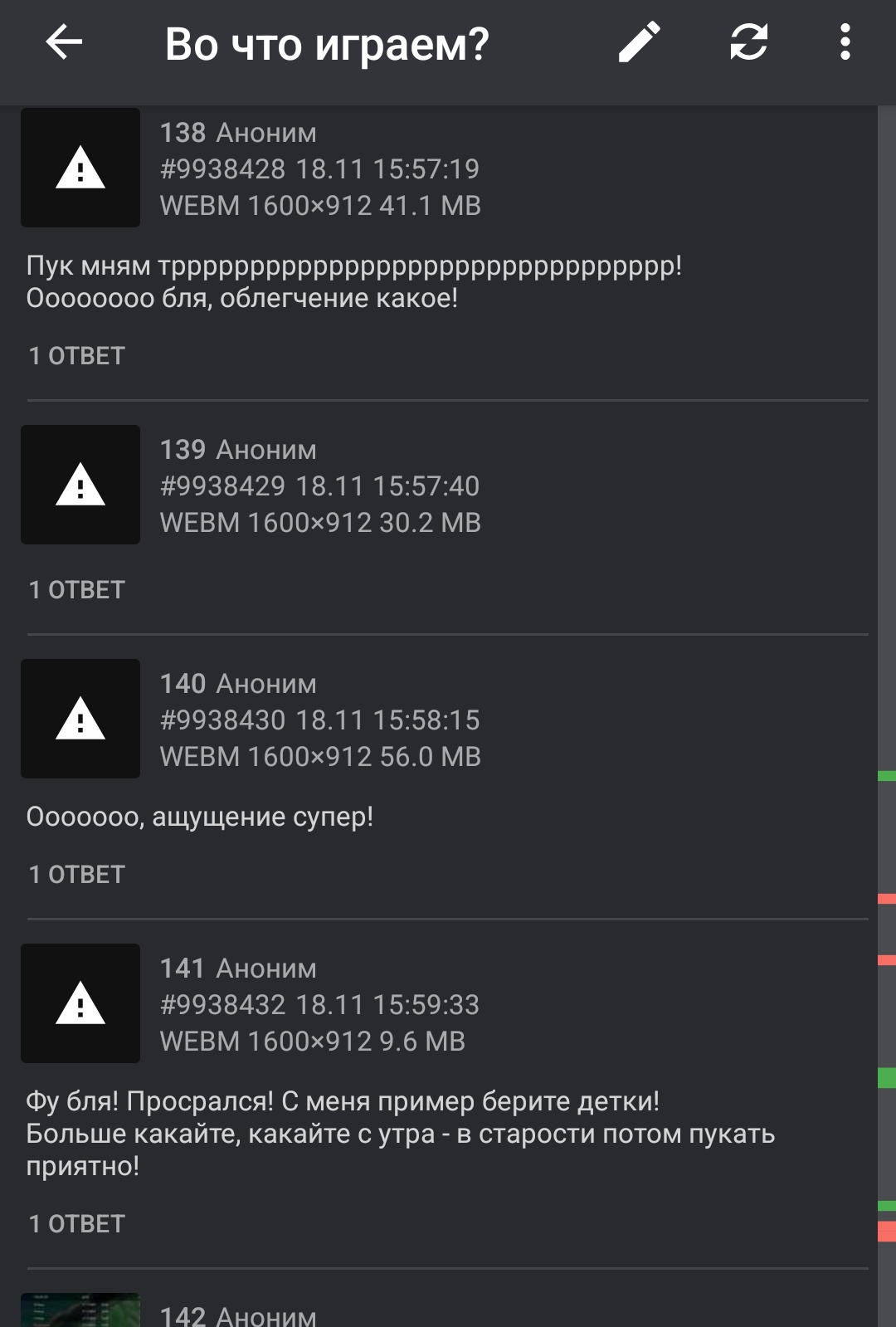
Task: Expand the 1 ОТВЕТ replies under post 139
Action: coord(76,590)
